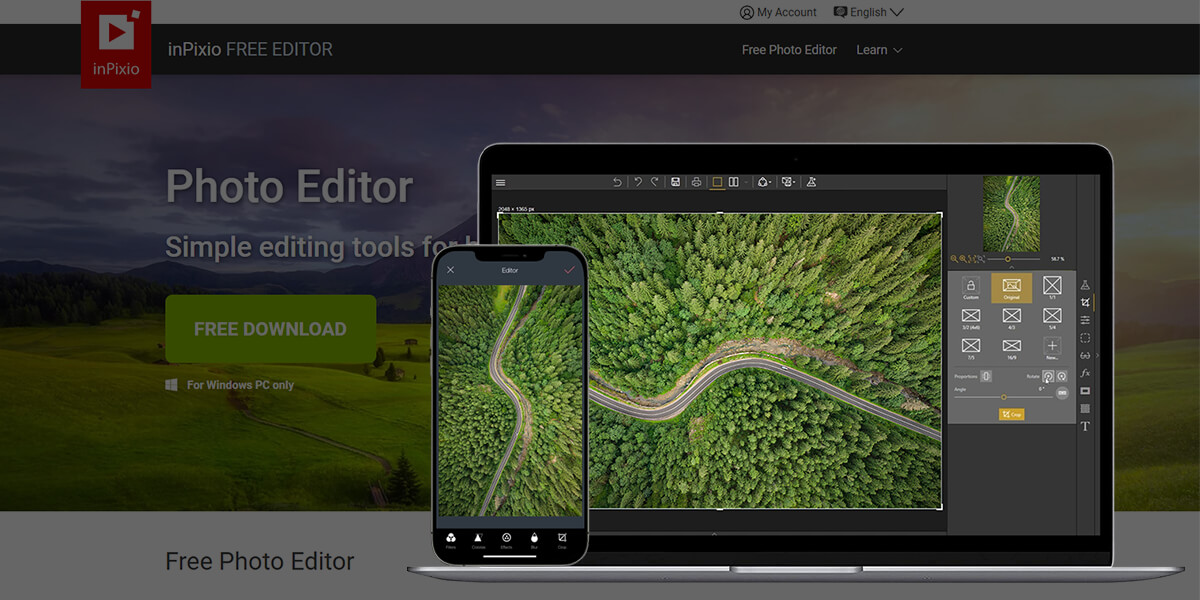The height and width of the screenshot is (600, 1200).
Task: Open the English language dropdown
Action: 866,12
